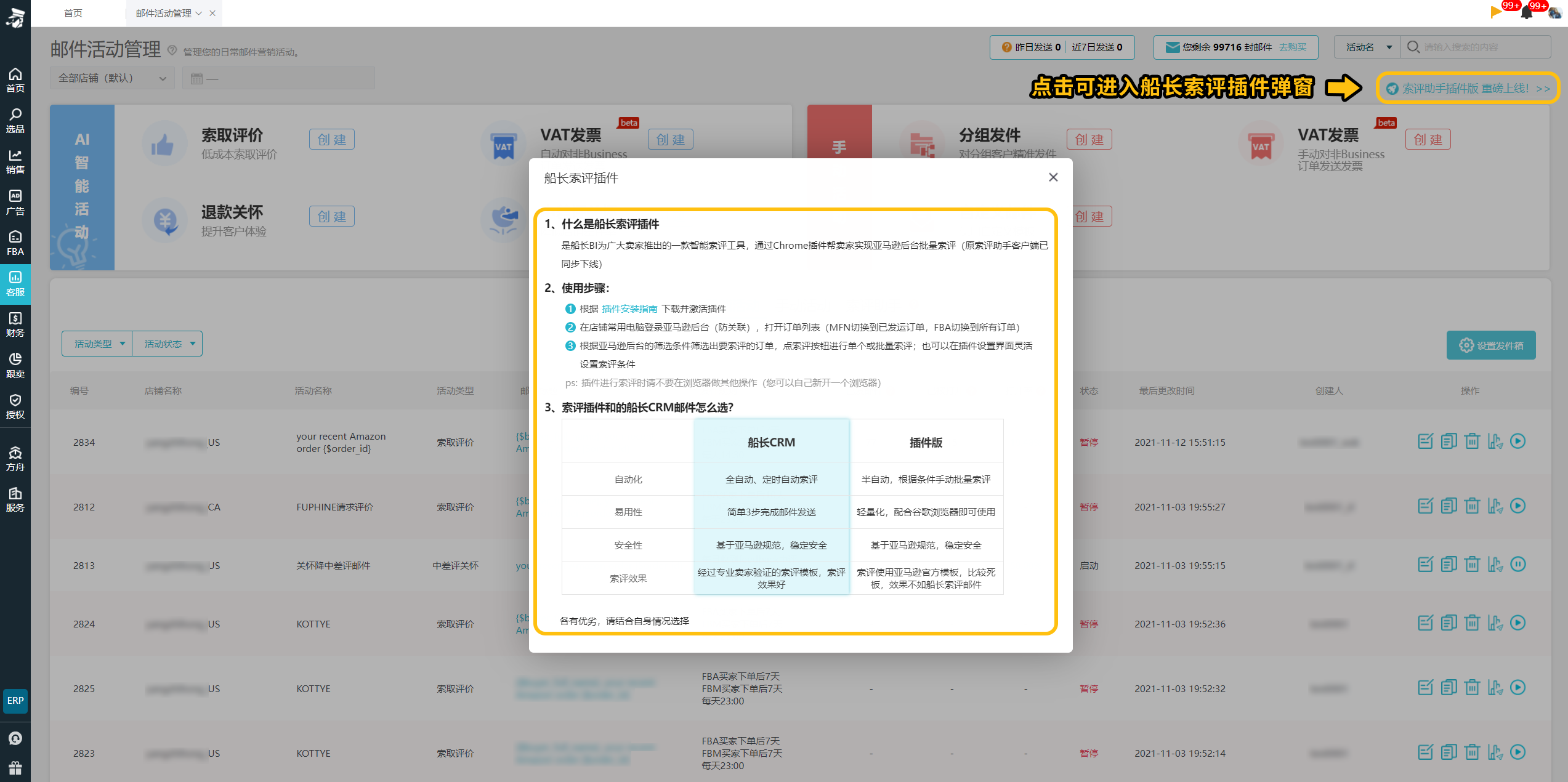Open the 广告 advertising sidebar icon
This screenshot has height=782, width=1568.
15,203
